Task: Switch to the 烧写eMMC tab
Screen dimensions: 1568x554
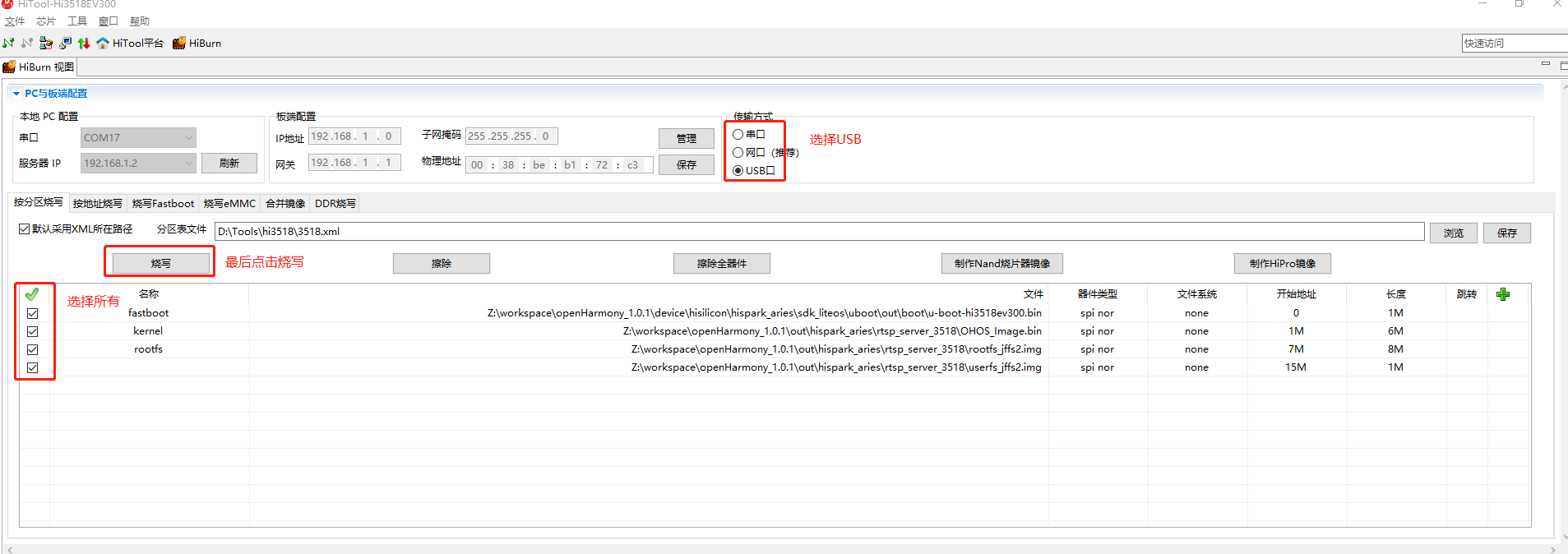Action: (x=229, y=204)
